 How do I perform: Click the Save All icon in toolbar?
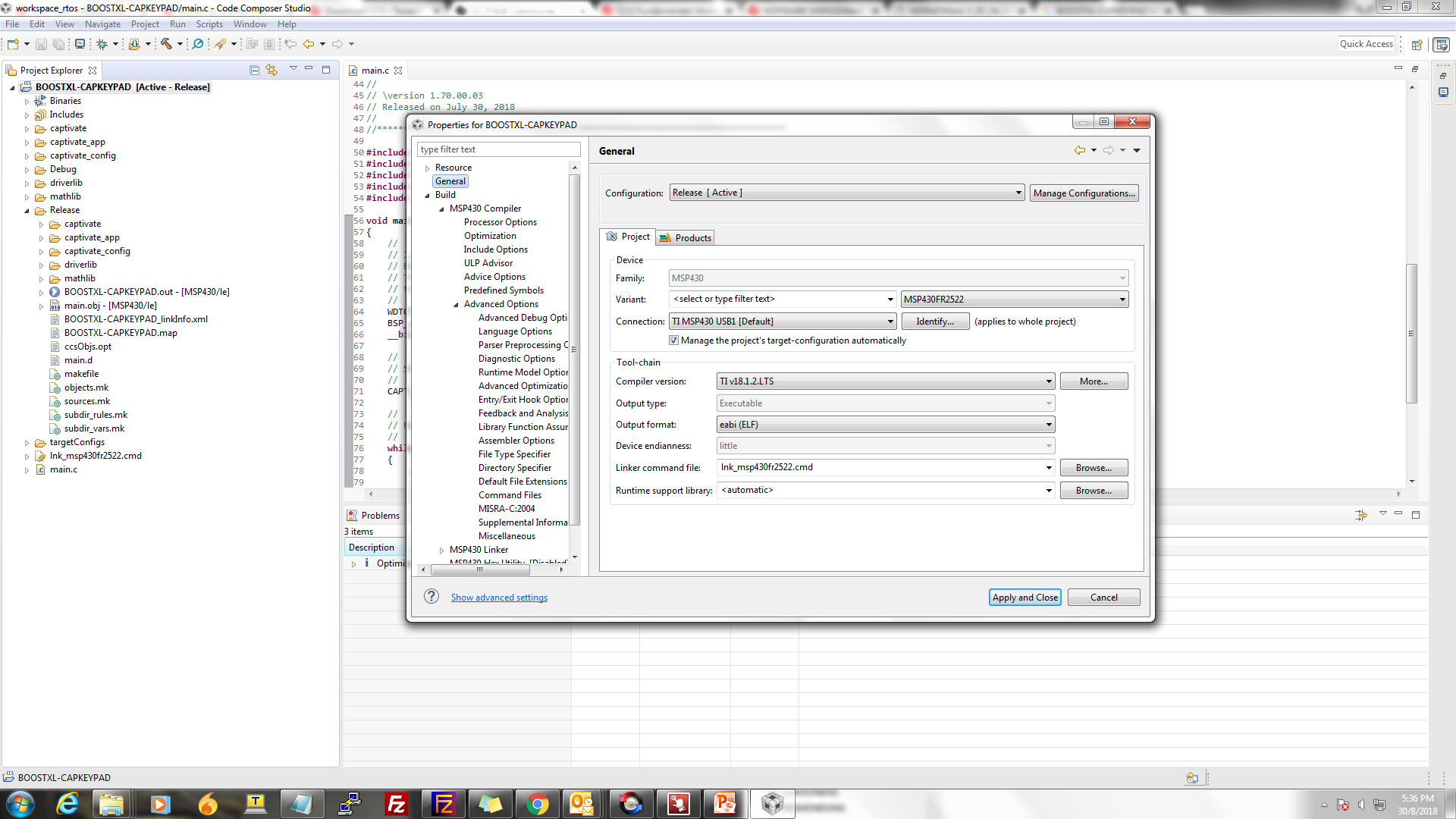58,44
